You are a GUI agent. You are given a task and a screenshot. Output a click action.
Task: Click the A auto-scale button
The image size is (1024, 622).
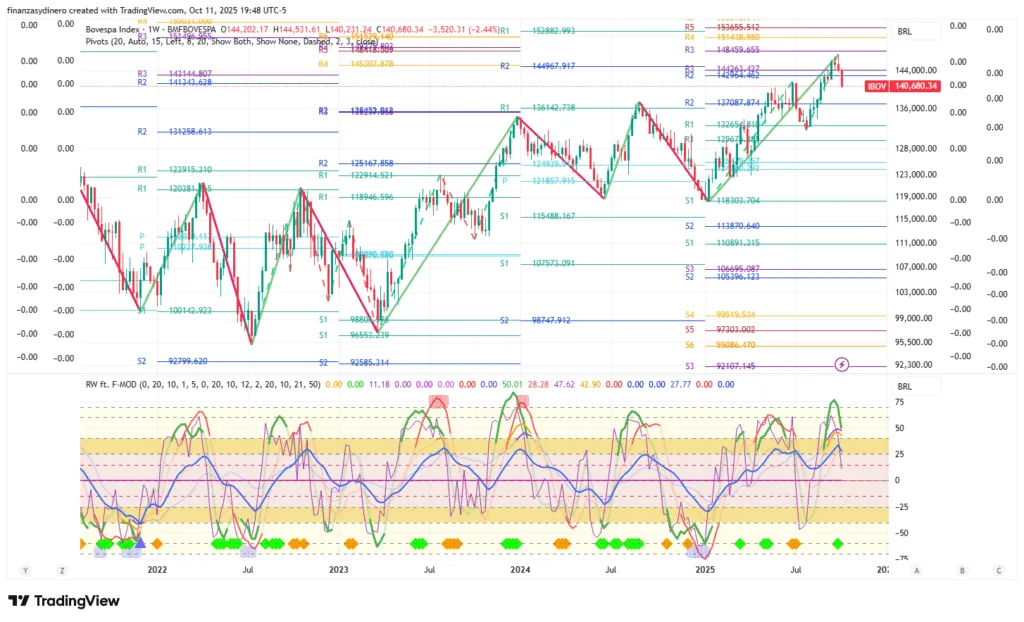coord(916,570)
